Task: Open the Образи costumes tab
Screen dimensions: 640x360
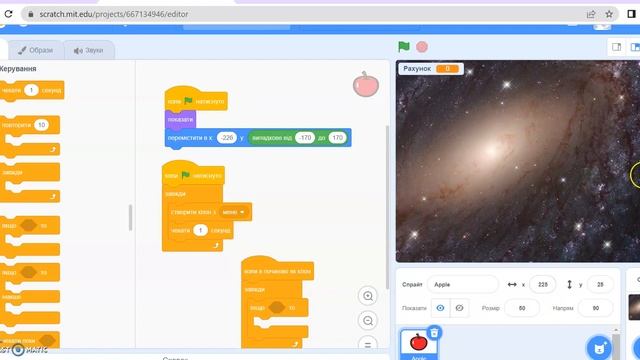Action: coord(36,50)
